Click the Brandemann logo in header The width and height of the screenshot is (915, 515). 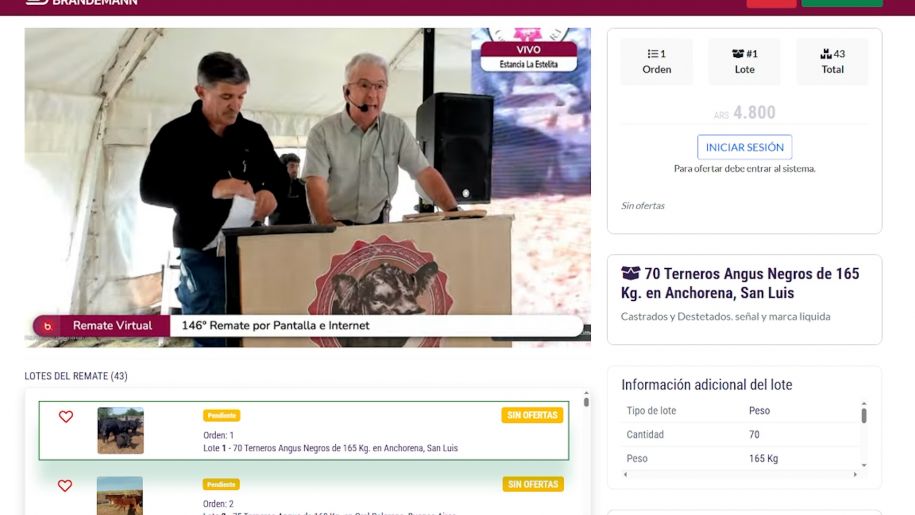(x=82, y=3)
